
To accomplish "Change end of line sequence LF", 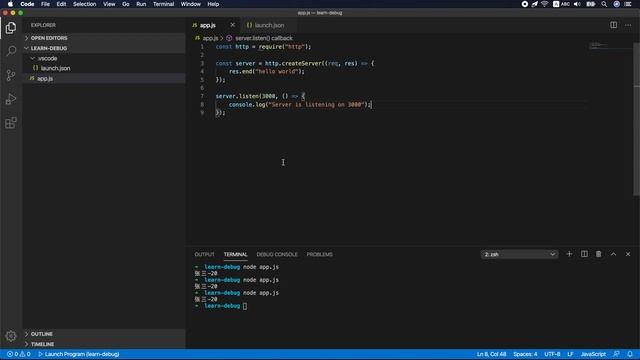I will pyautogui.click(x=570, y=354).
